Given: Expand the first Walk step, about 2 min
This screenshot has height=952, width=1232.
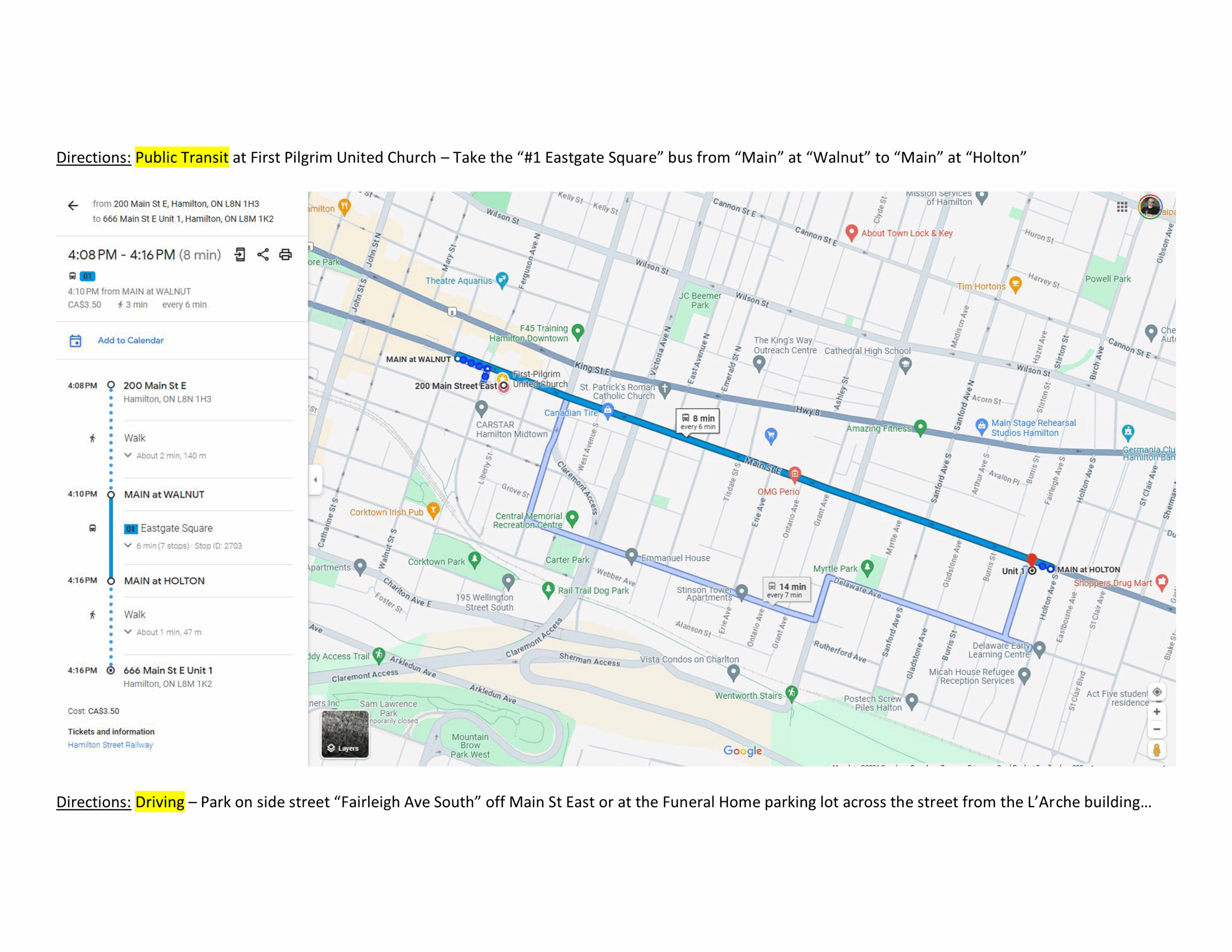Looking at the screenshot, I should point(128,455).
